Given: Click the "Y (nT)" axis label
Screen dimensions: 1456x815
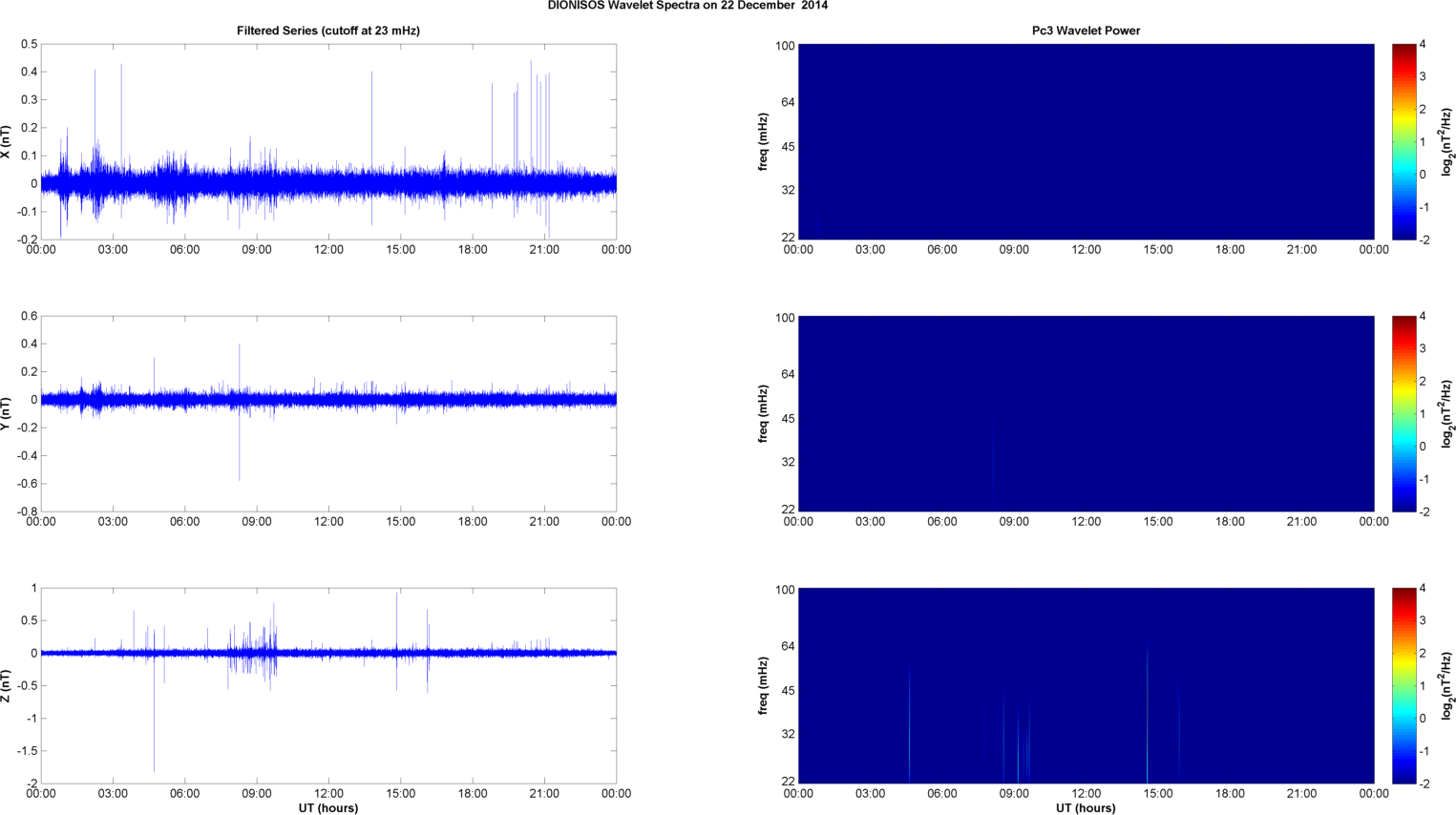Looking at the screenshot, I should (6, 414).
